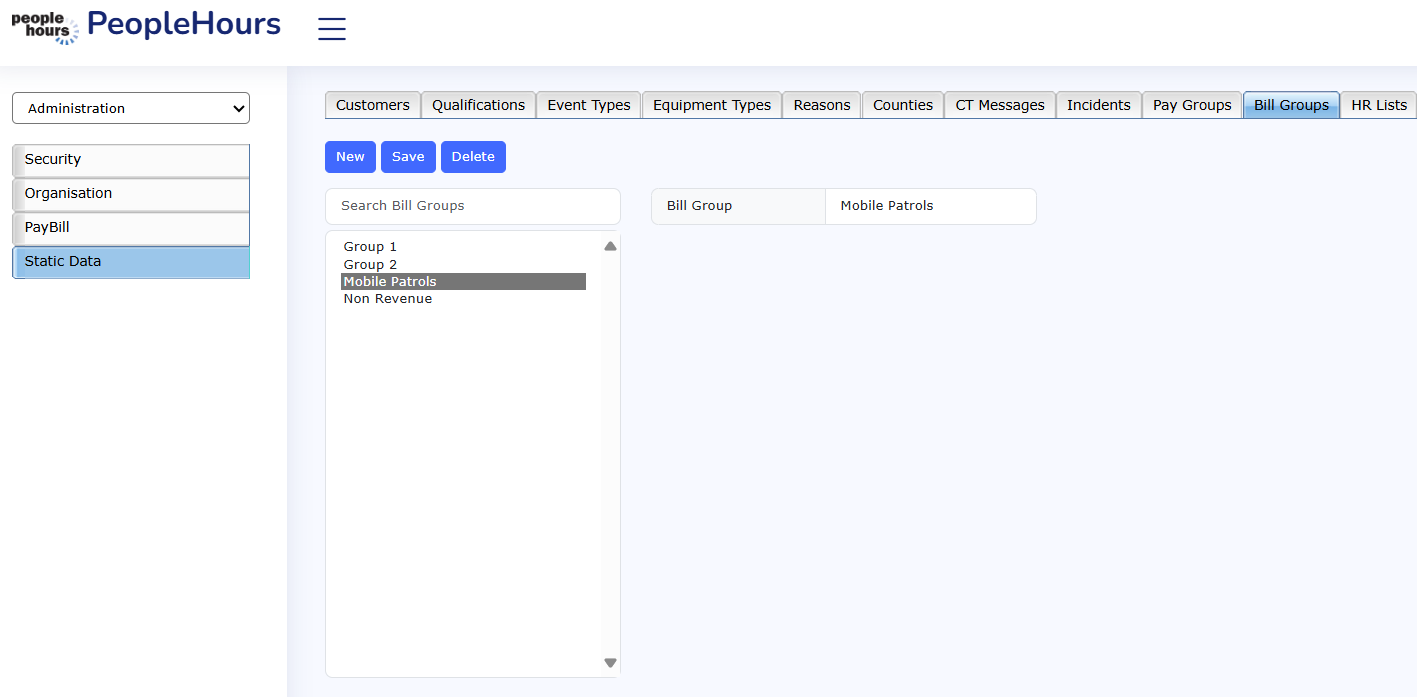The image size is (1417, 697).
Task: Edit the Bill Group name field
Action: (929, 206)
